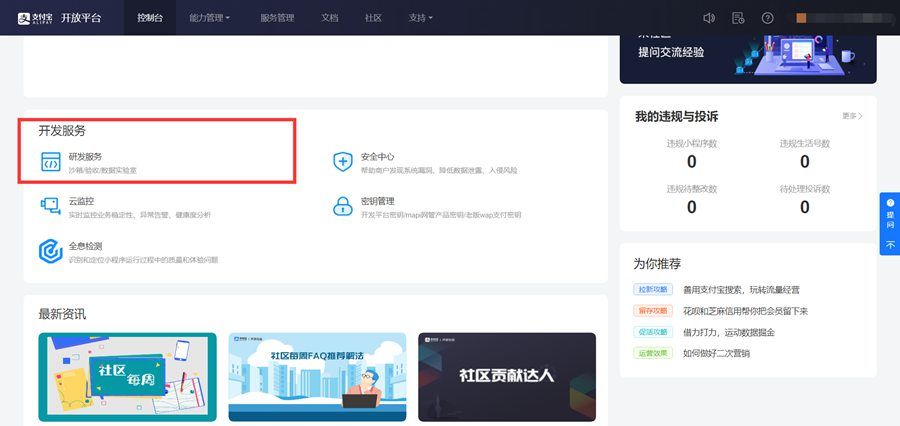Screen dimensions: 900x426
Task: Click the 研发服务 code window icon
Action: point(50,162)
